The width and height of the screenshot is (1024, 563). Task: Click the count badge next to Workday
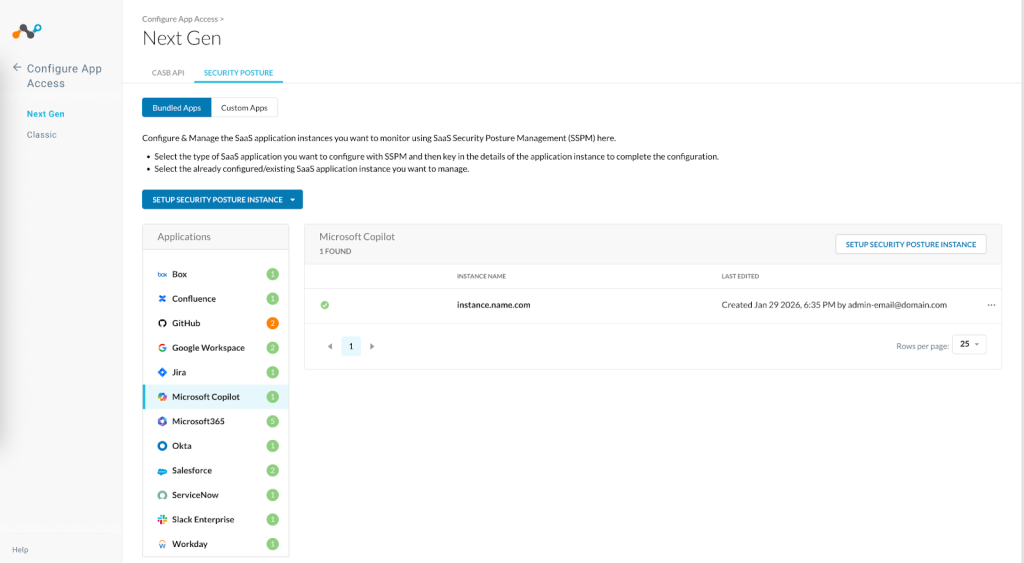click(x=272, y=544)
